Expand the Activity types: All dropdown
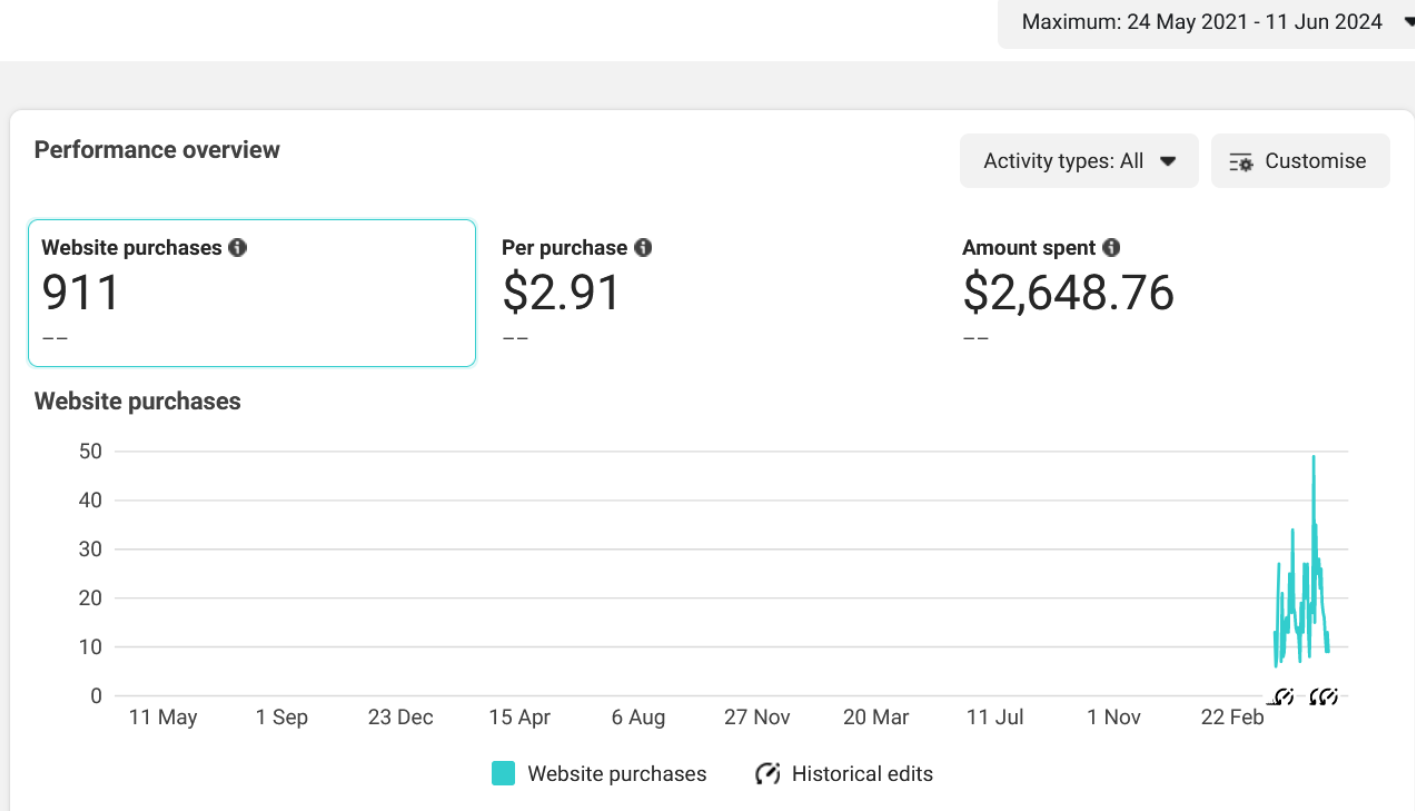The height and width of the screenshot is (811, 1415). coord(1078,161)
